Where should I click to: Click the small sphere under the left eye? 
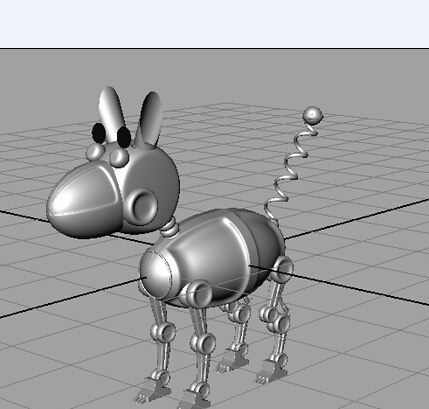click(x=96, y=152)
